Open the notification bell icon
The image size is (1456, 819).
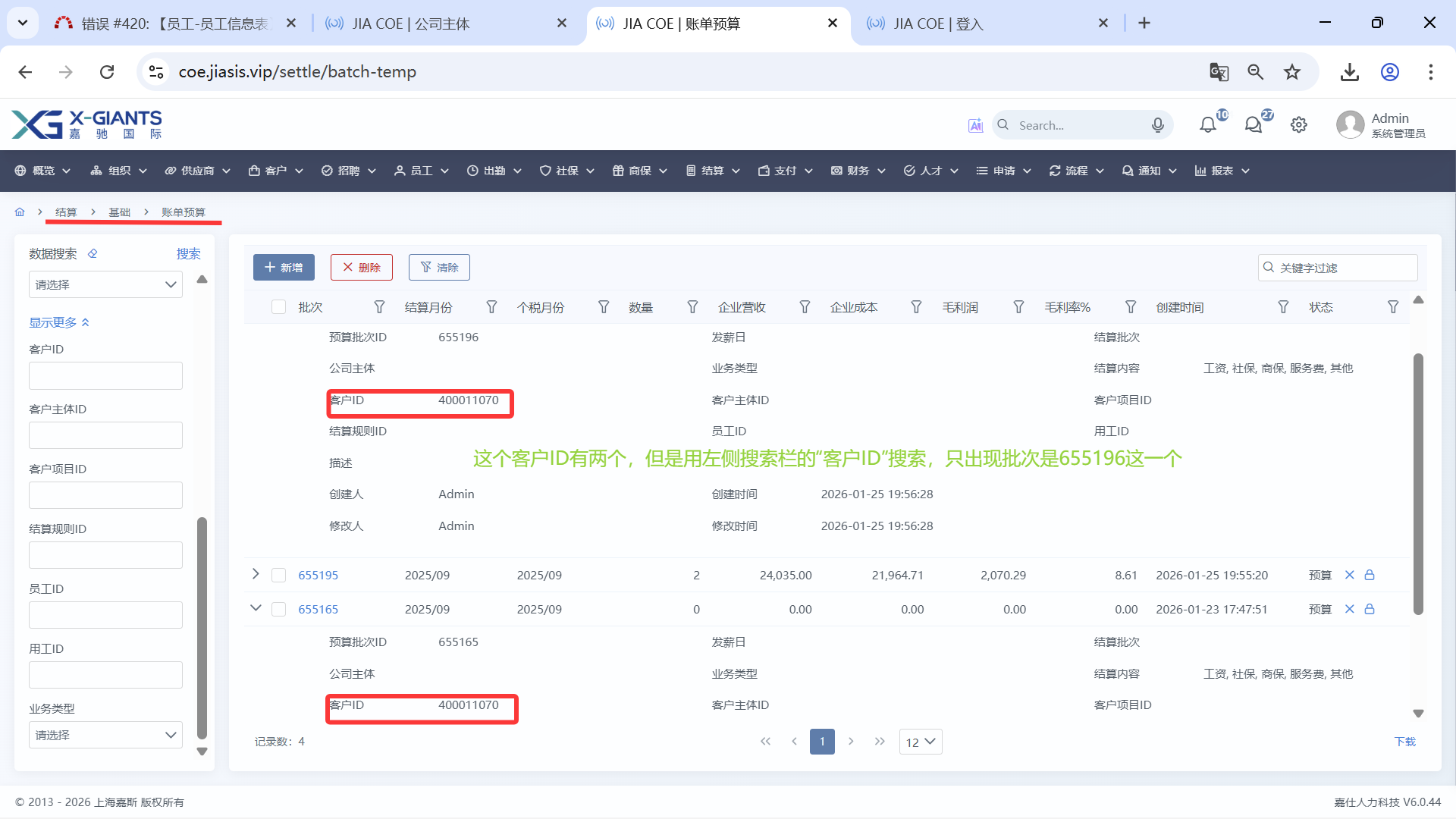tap(1207, 125)
